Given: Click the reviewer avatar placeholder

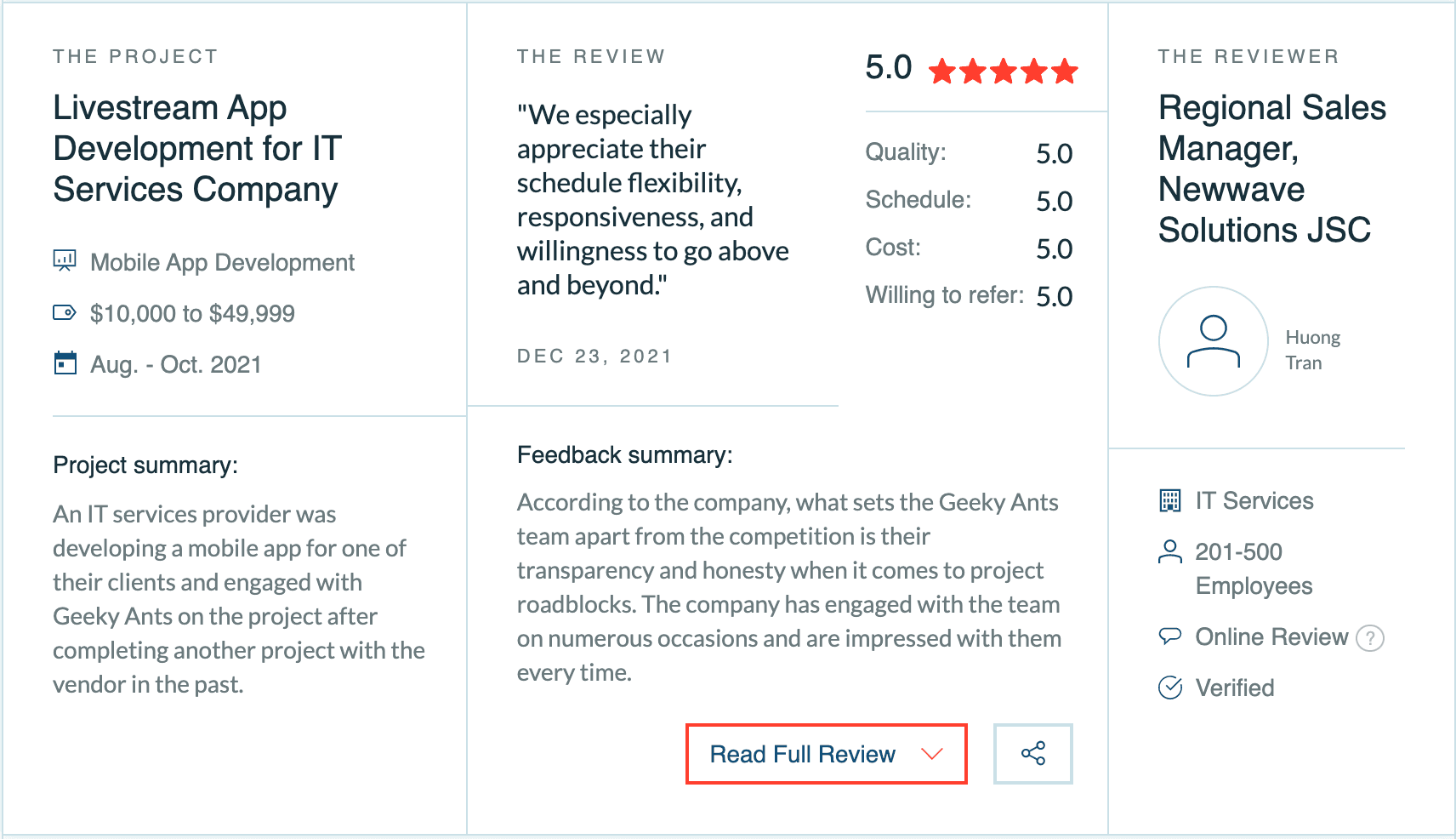Looking at the screenshot, I should [x=1213, y=341].
